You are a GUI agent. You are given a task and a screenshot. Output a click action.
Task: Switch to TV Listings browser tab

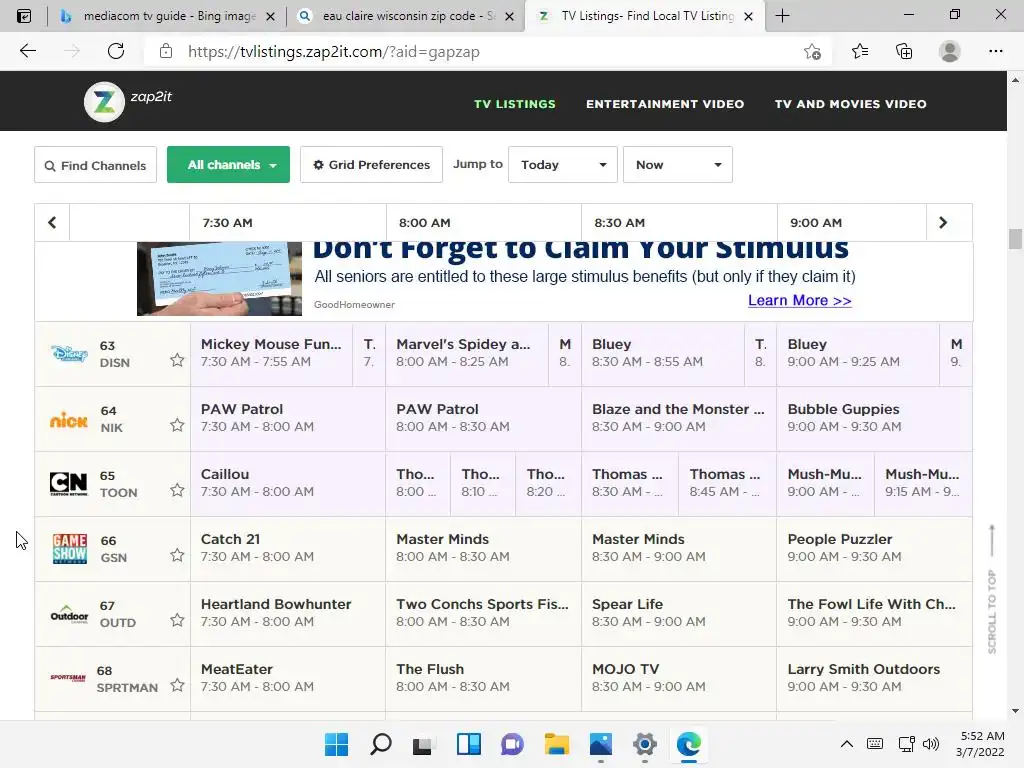point(643,16)
